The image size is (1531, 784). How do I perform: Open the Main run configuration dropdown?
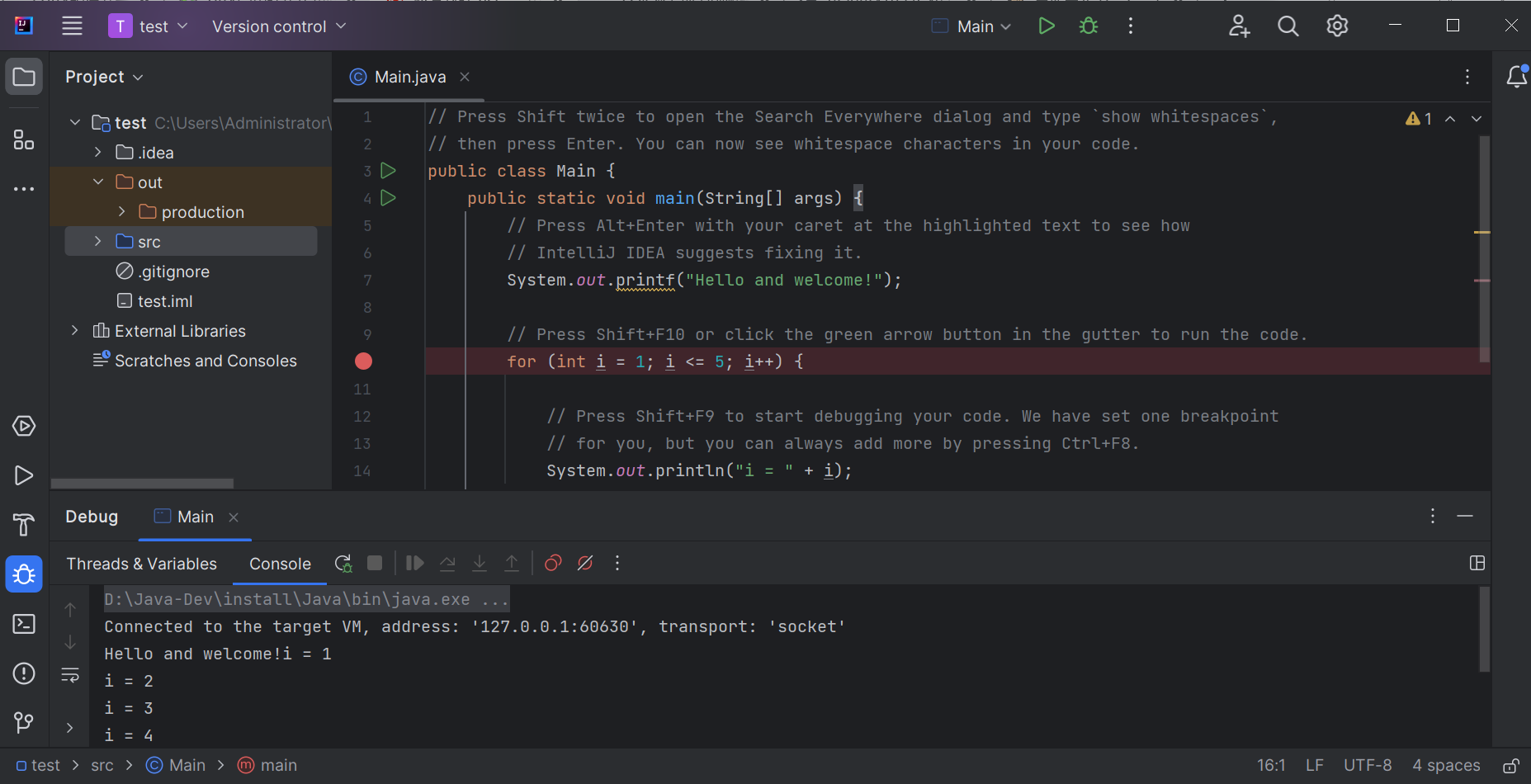point(974,26)
